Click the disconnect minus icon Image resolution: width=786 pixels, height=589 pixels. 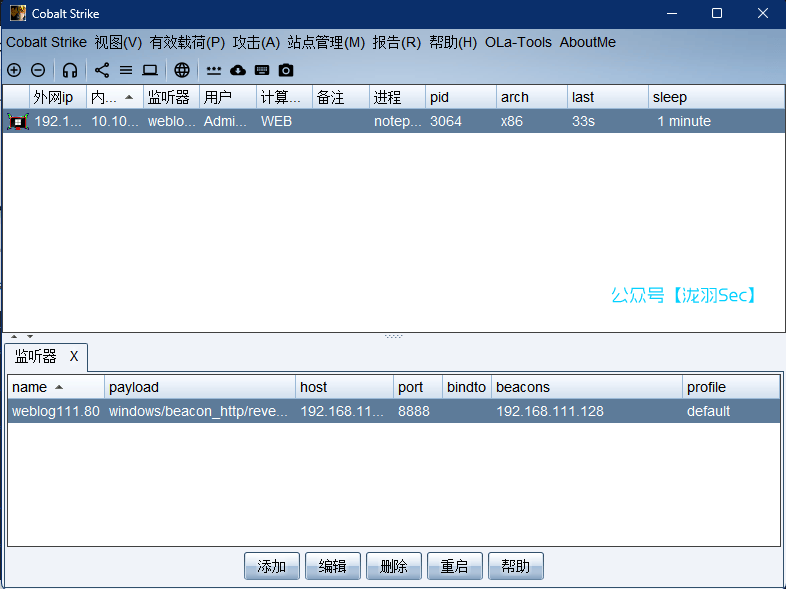point(38,70)
